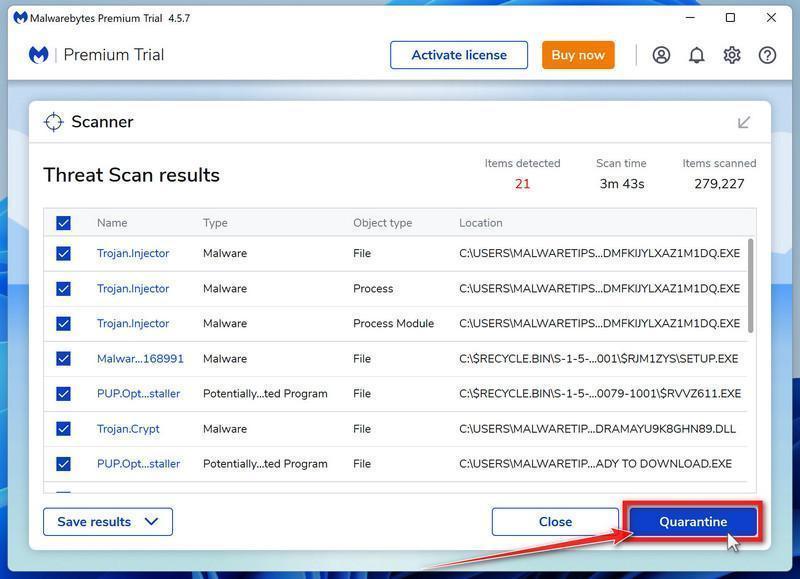
Task: Uncheck the checkbox for $RVVZ611.EXE row
Action: click(x=63, y=394)
